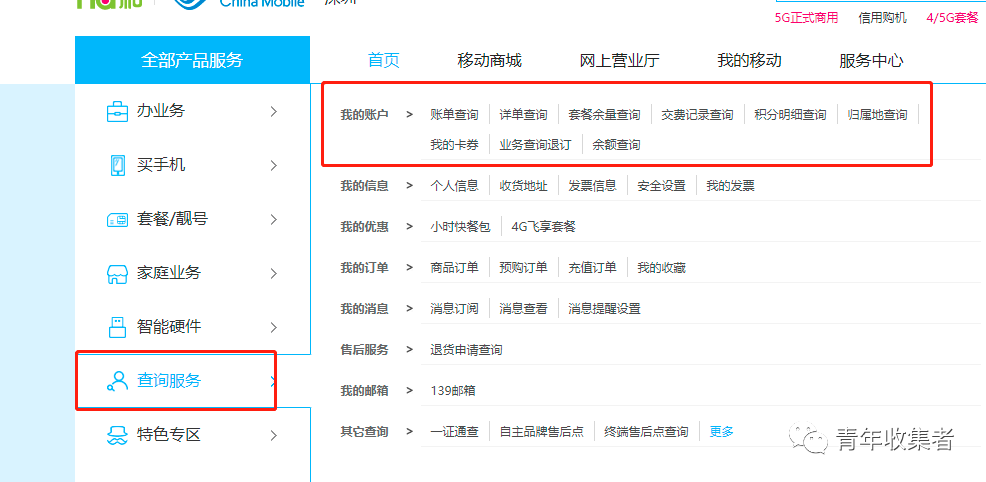This screenshot has height=482, width=986.
Task: Click the house icon beside 家庭业务
Action: click(118, 274)
